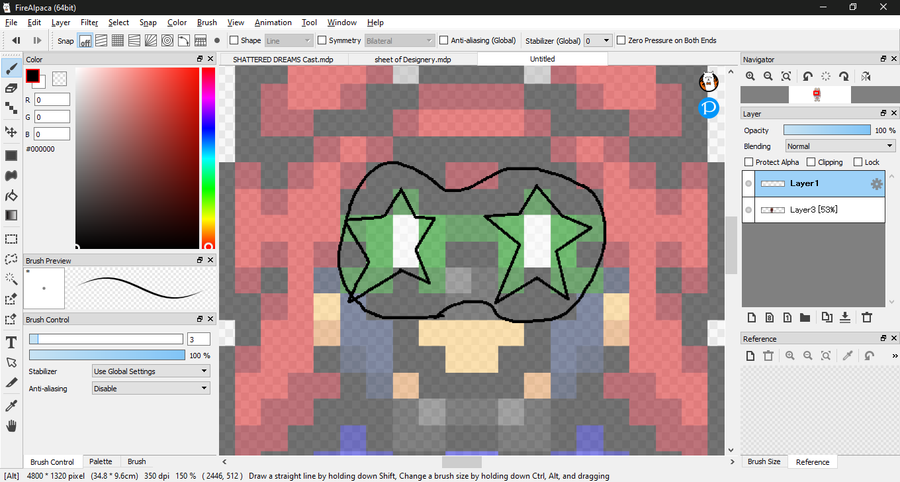This screenshot has width=900, height=482.
Task: Select the Bucket fill tool
Action: (x=11, y=195)
